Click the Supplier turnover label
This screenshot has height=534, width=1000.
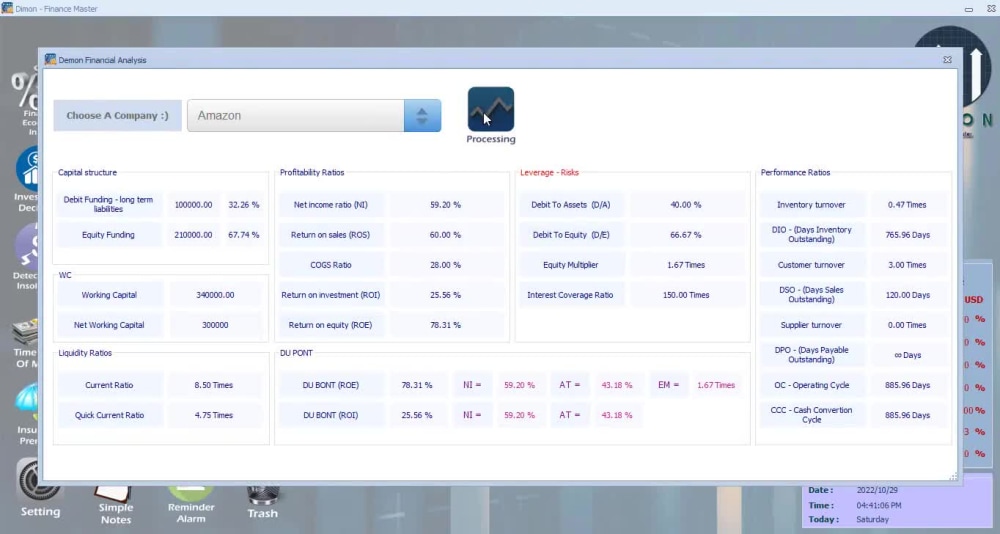(x=811, y=325)
